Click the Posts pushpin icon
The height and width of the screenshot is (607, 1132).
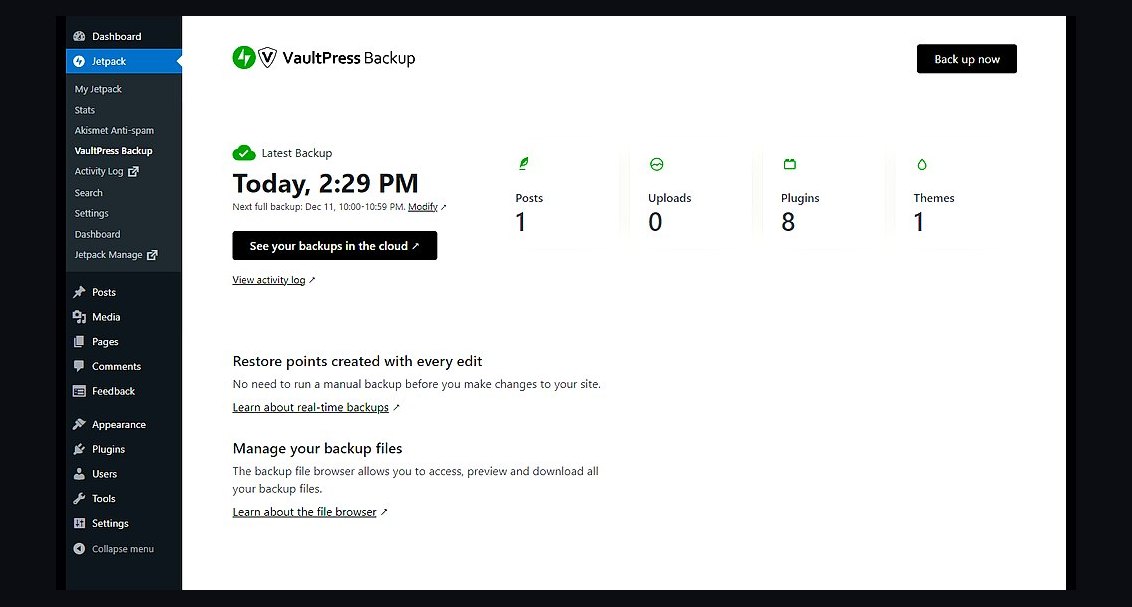tap(79, 292)
